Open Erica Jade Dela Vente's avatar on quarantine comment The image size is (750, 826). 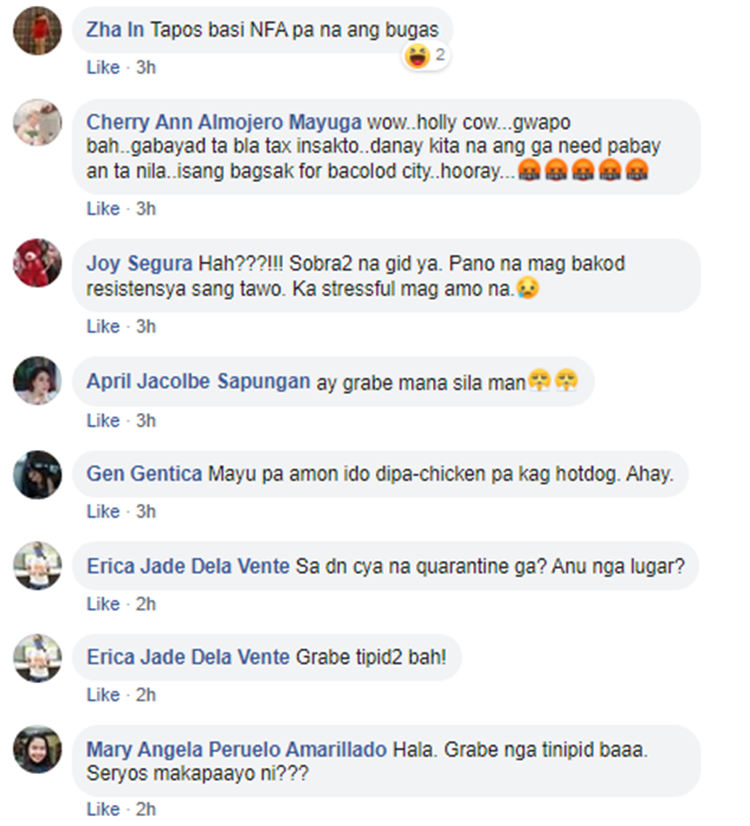[37, 566]
